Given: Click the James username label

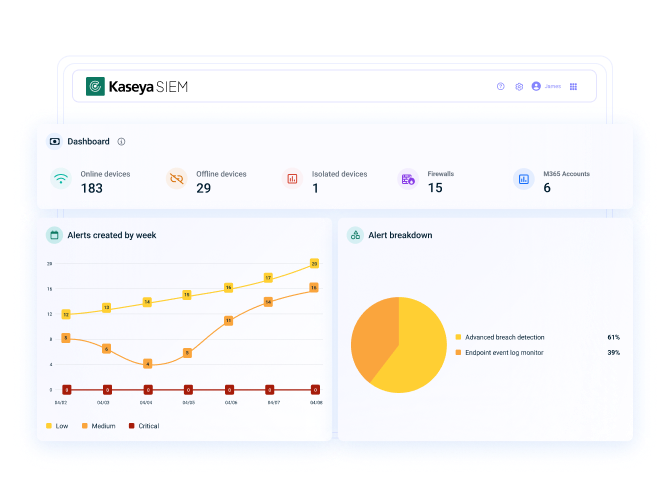Looking at the screenshot, I should [552, 86].
